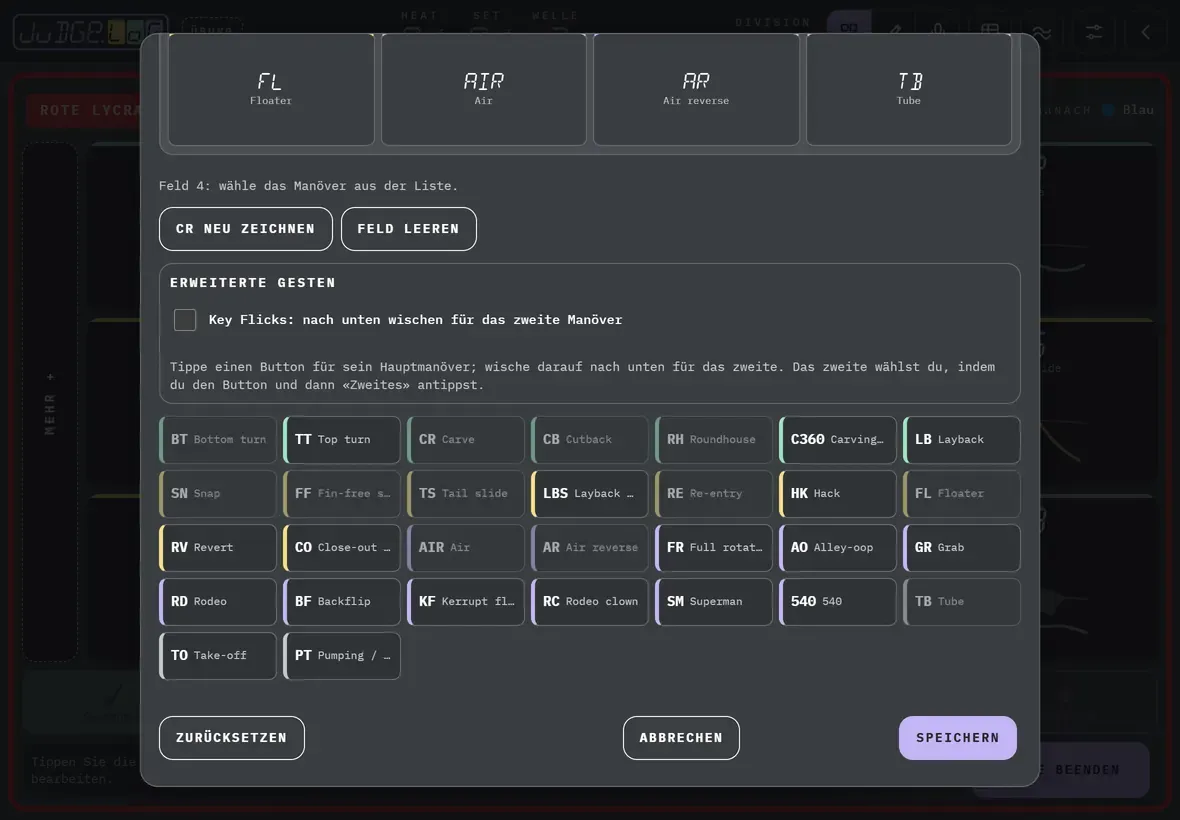Screen dimensions: 1180x820
Task: Select the LBS Layback maneuver button
Action: (x=590, y=494)
